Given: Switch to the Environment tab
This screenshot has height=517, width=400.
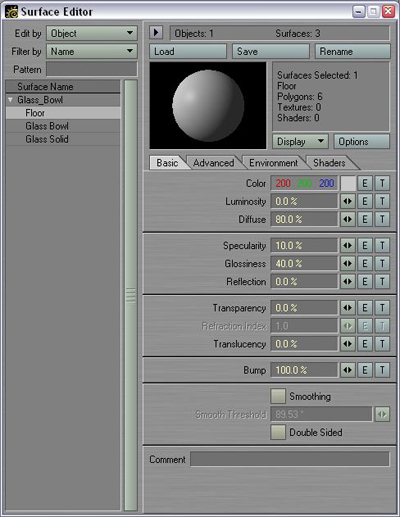Looking at the screenshot, I should (273, 163).
